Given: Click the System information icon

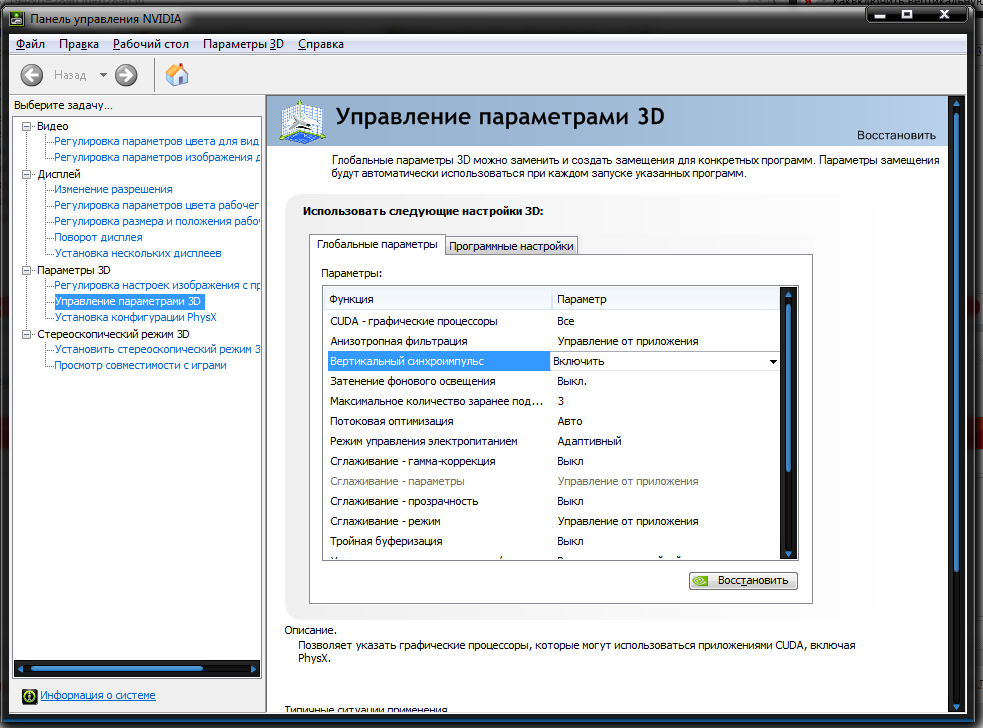Looking at the screenshot, I should point(29,696).
